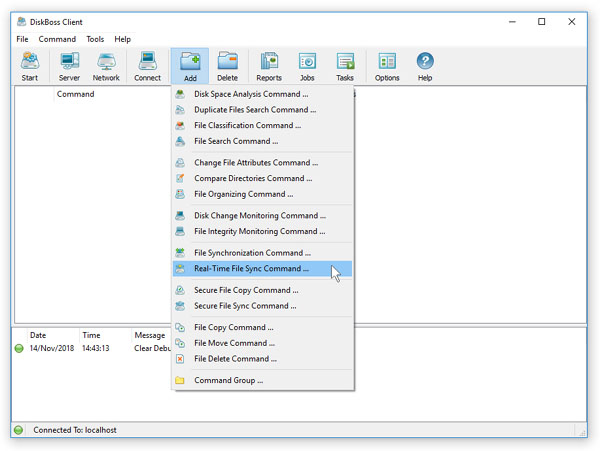Viewport: 600px width, 451px height.
Task: Click the File Integrity Monitoring command icon
Action: pos(180,231)
